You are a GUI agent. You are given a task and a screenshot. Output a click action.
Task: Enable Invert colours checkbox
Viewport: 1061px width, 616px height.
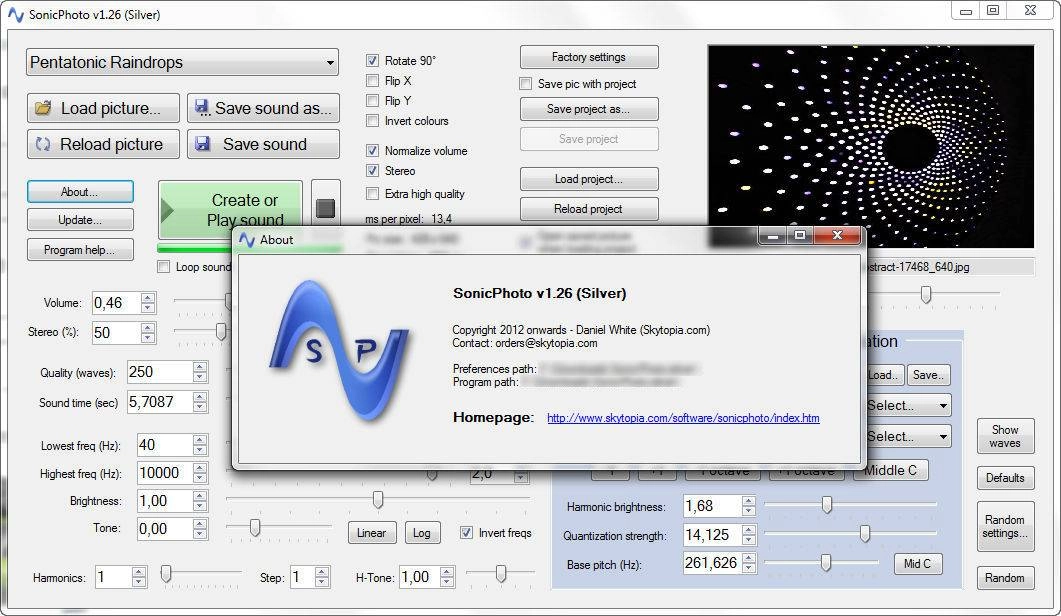[372, 120]
